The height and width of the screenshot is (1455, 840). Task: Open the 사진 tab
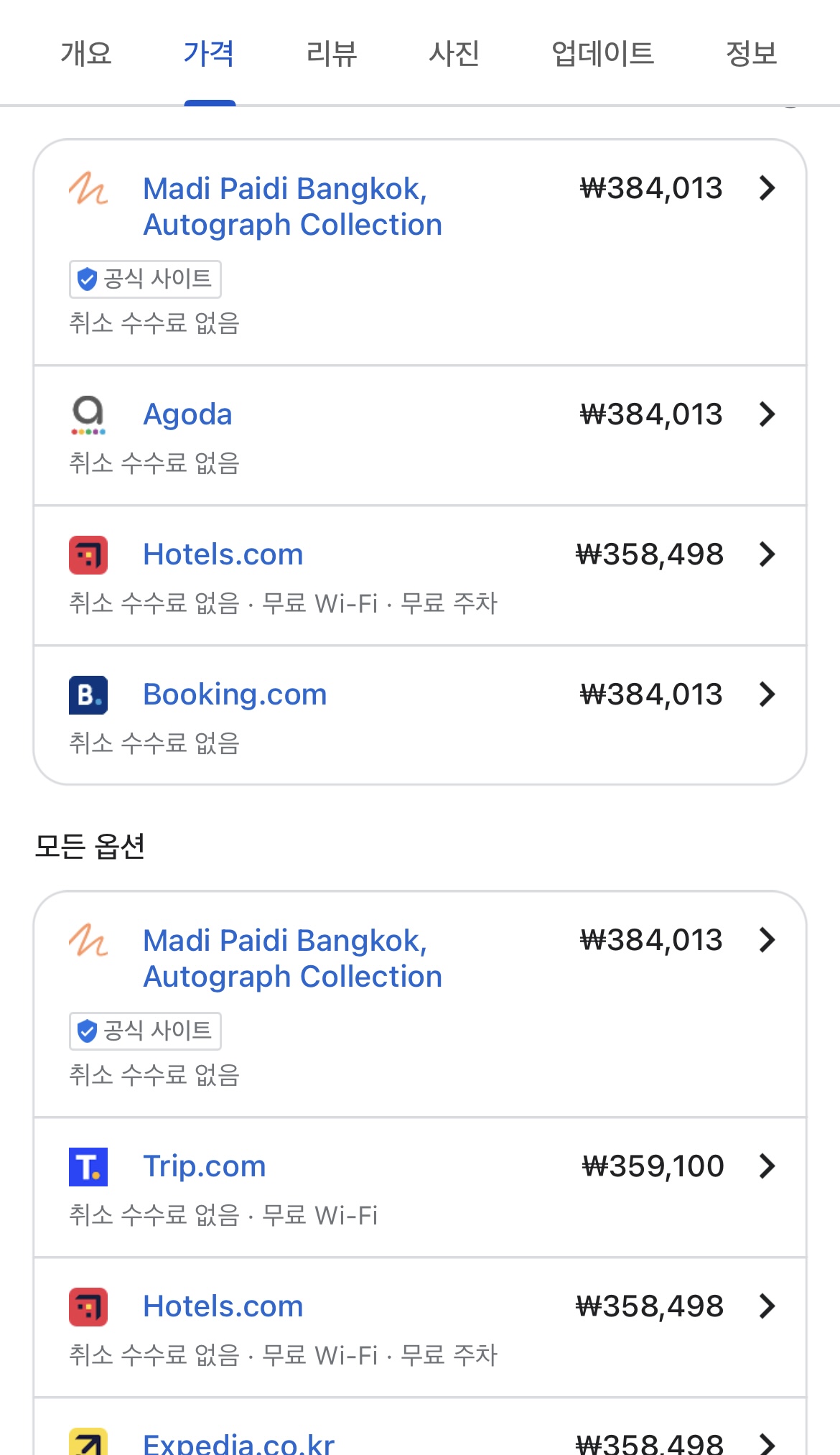(x=454, y=54)
